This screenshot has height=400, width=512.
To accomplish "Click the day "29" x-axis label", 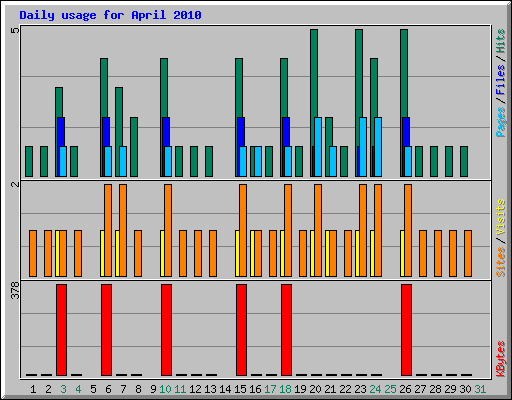I will coord(450,389).
